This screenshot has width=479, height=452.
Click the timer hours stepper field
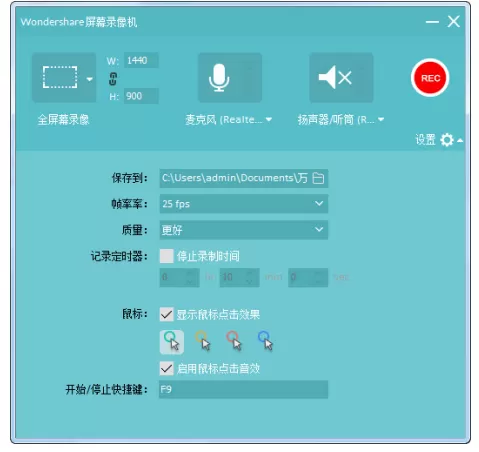(x=179, y=277)
